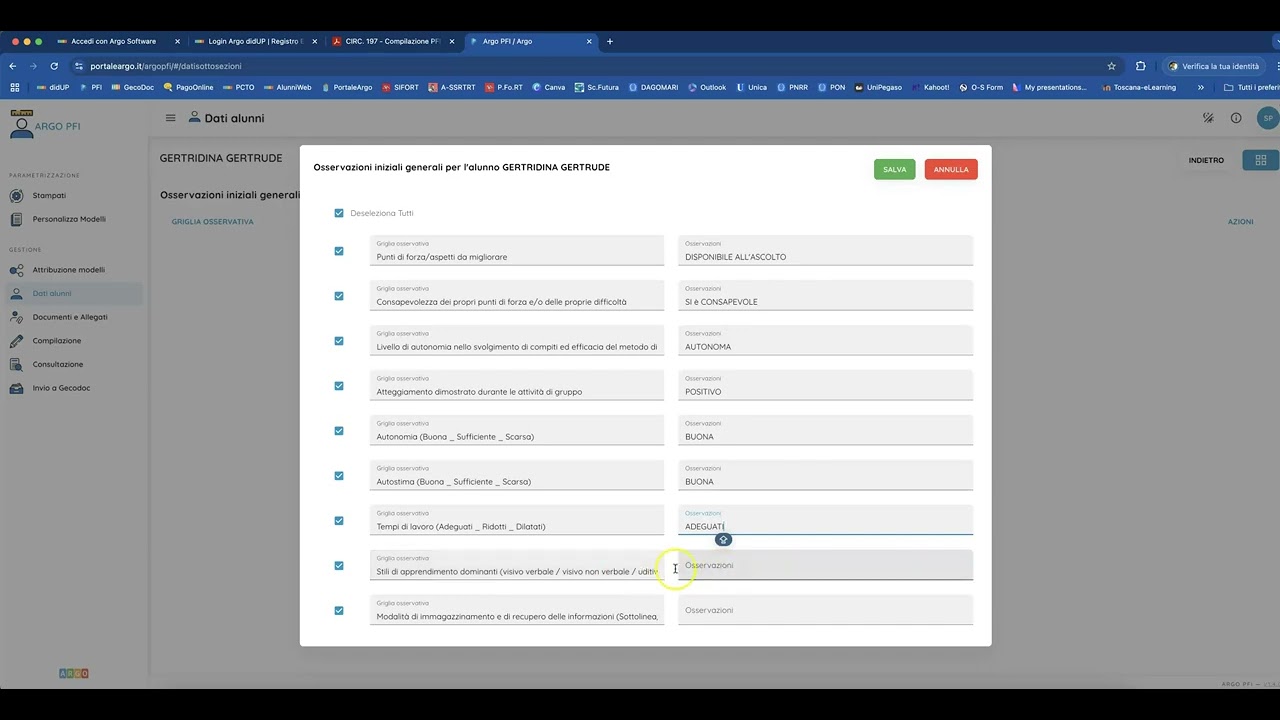Click the Compilazione pencil icon
This screenshot has width=1280, height=720.
tap(16, 341)
